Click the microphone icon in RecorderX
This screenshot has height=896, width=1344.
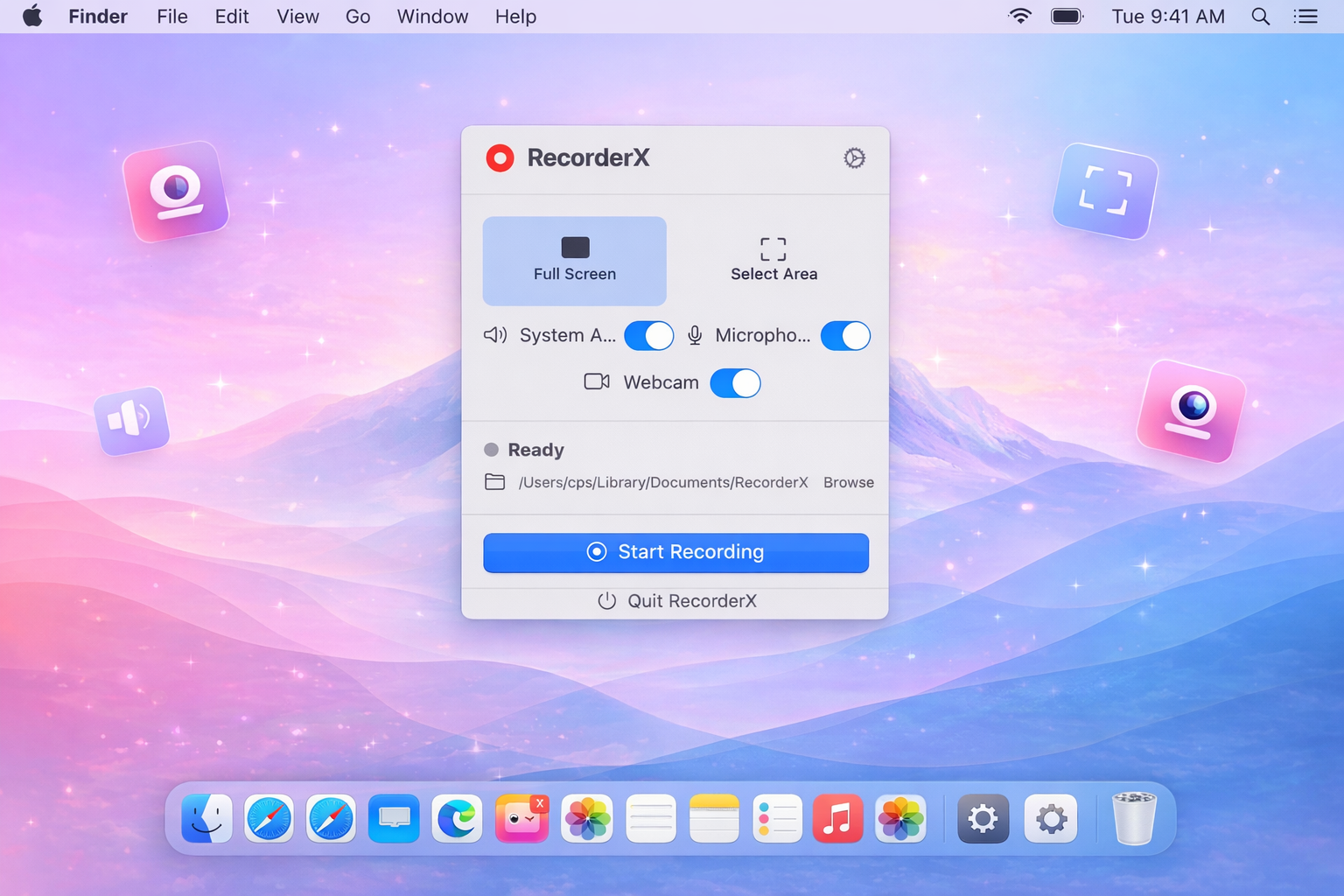click(695, 335)
